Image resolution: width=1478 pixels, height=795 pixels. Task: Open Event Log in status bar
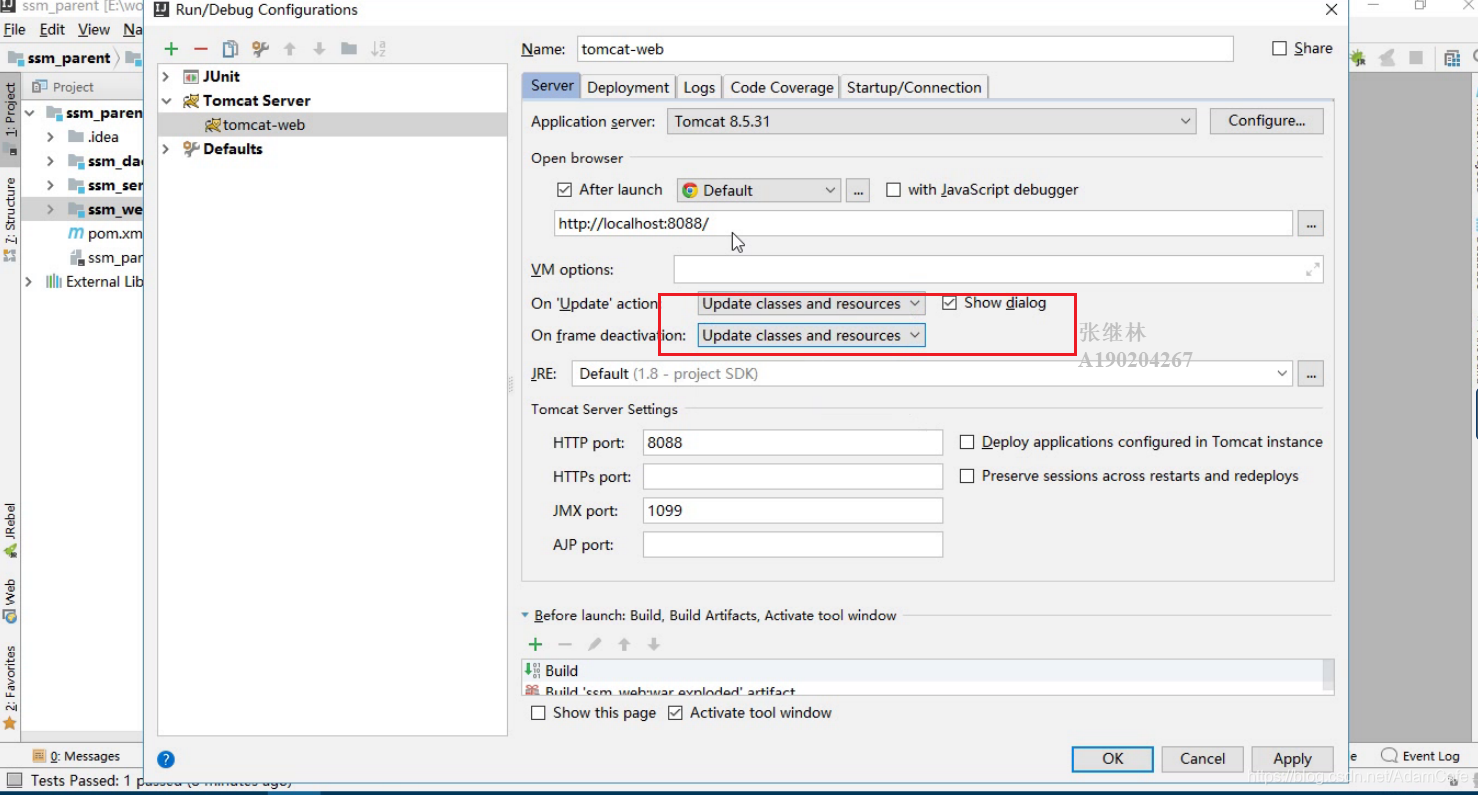tap(1420, 756)
